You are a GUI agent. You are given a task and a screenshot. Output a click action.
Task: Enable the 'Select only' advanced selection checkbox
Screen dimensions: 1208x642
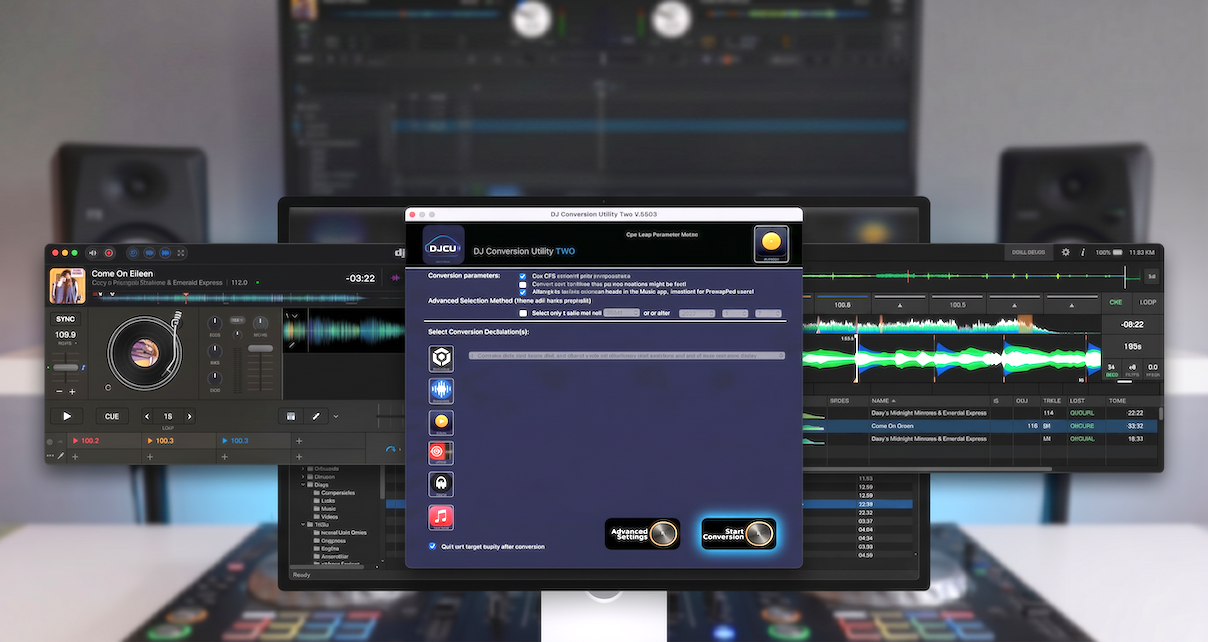(x=523, y=313)
